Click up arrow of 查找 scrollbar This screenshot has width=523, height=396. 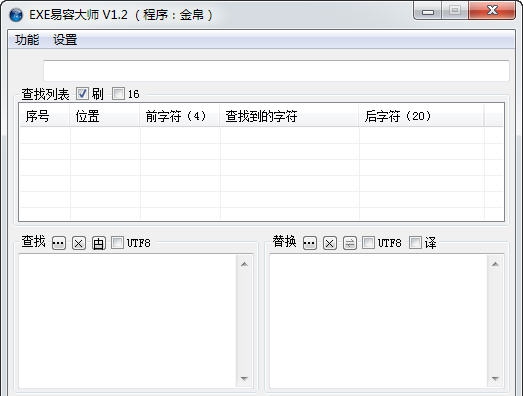244,264
